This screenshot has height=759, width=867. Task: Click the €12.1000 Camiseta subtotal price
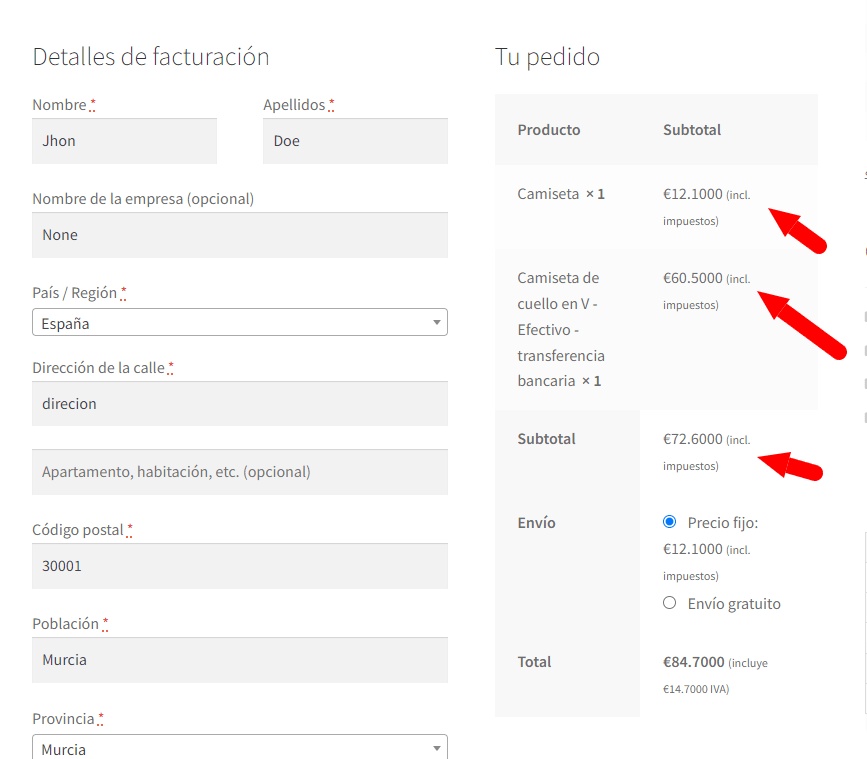click(x=693, y=194)
